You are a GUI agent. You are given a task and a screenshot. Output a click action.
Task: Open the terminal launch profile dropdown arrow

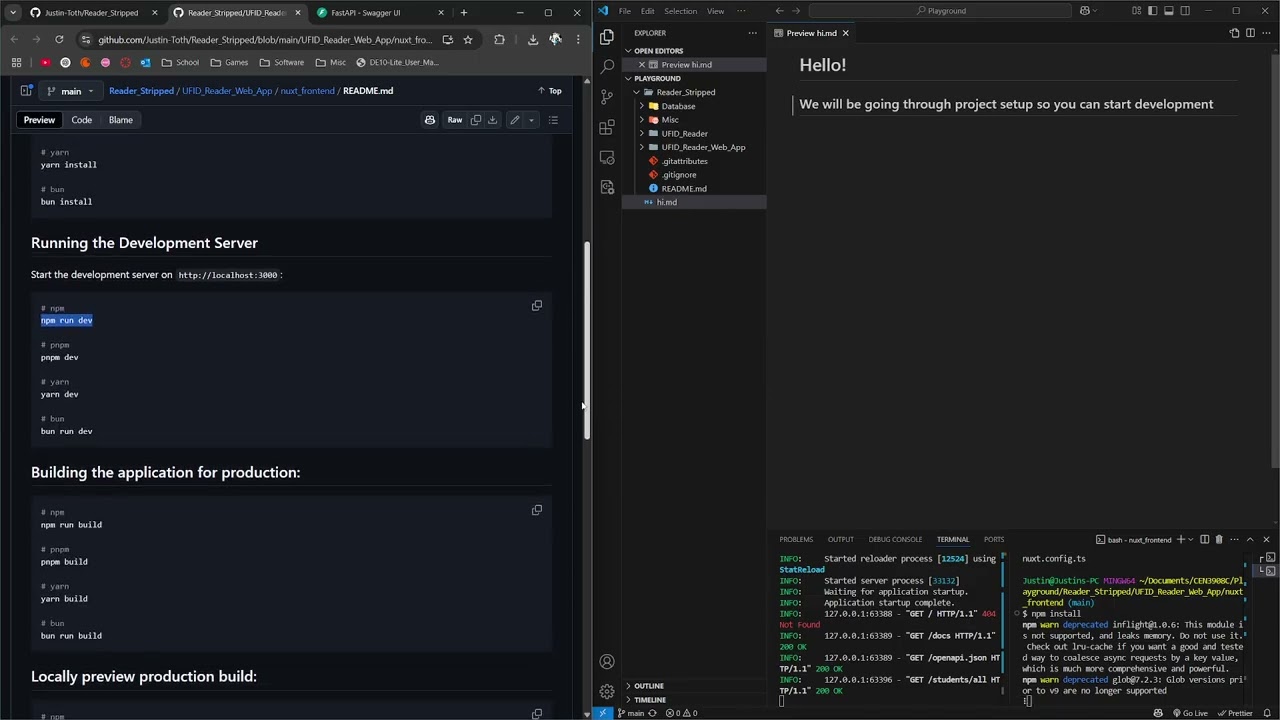pos(1192,540)
